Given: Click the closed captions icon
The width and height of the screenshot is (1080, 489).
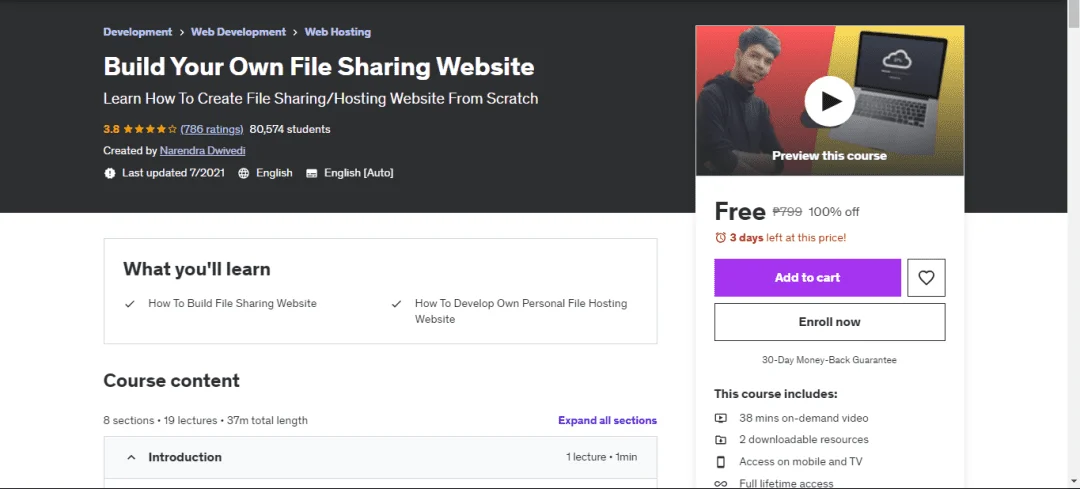Looking at the screenshot, I should tap(312, 173).
